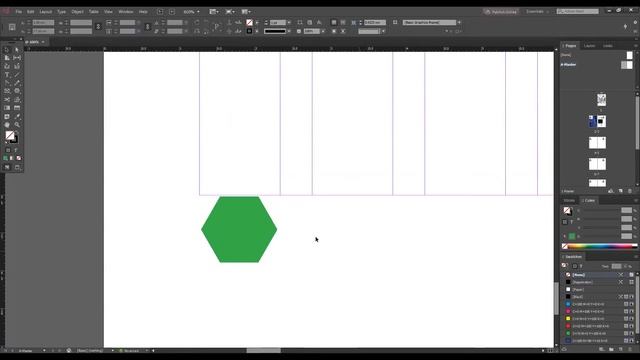Toggle constrain proportions for width and height
This screenshot has width=640, height=360.
click(98, 27)
